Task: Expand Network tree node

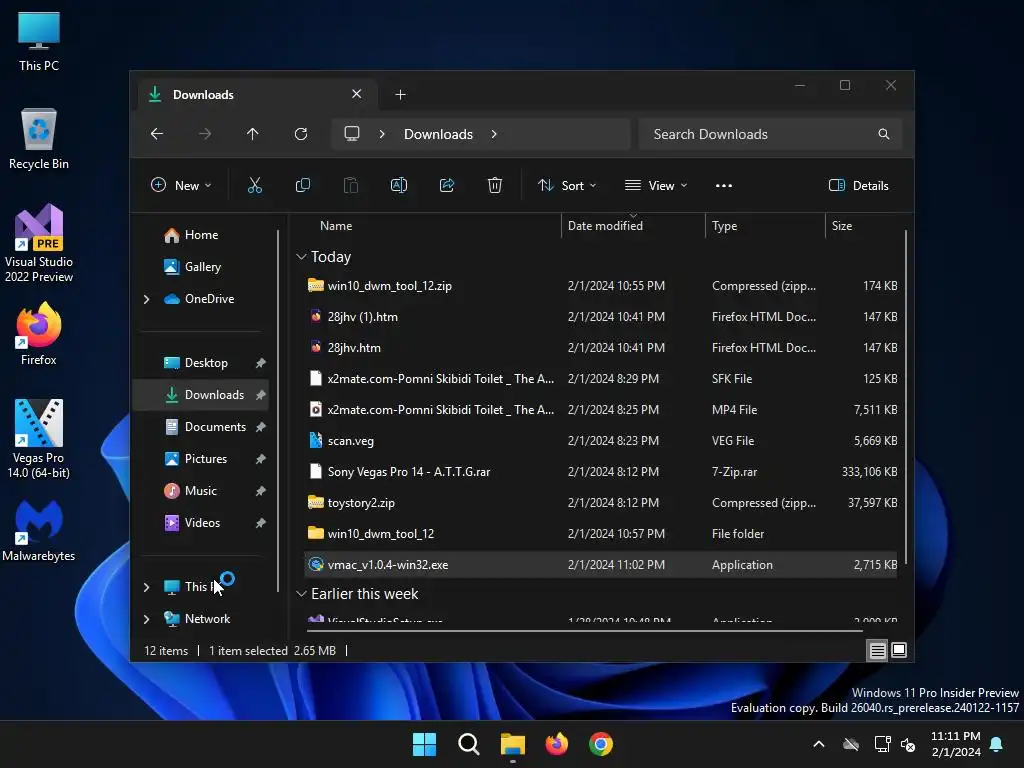Action: [x=146, y=619]
